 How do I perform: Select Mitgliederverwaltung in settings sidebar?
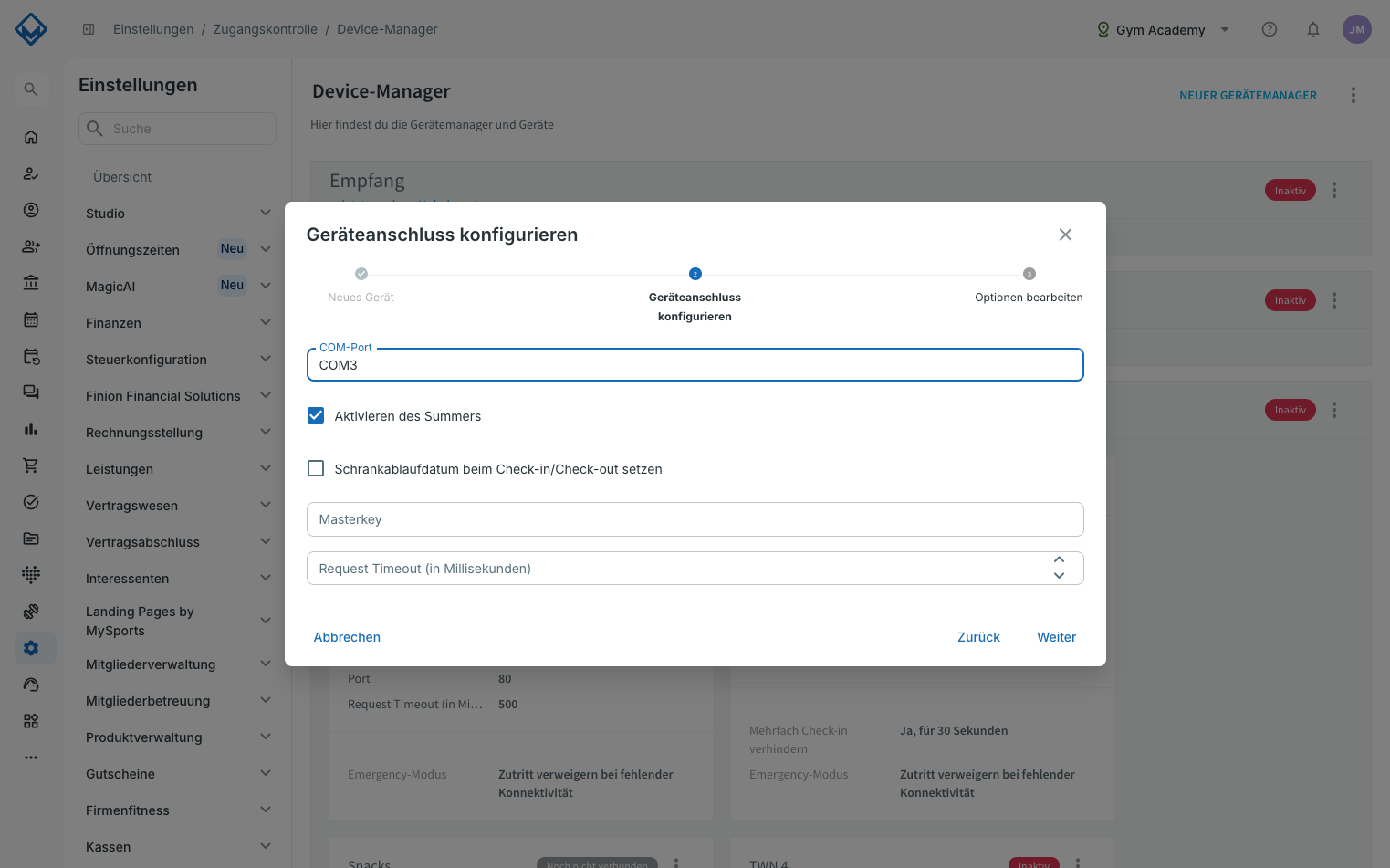pos(151,664)
